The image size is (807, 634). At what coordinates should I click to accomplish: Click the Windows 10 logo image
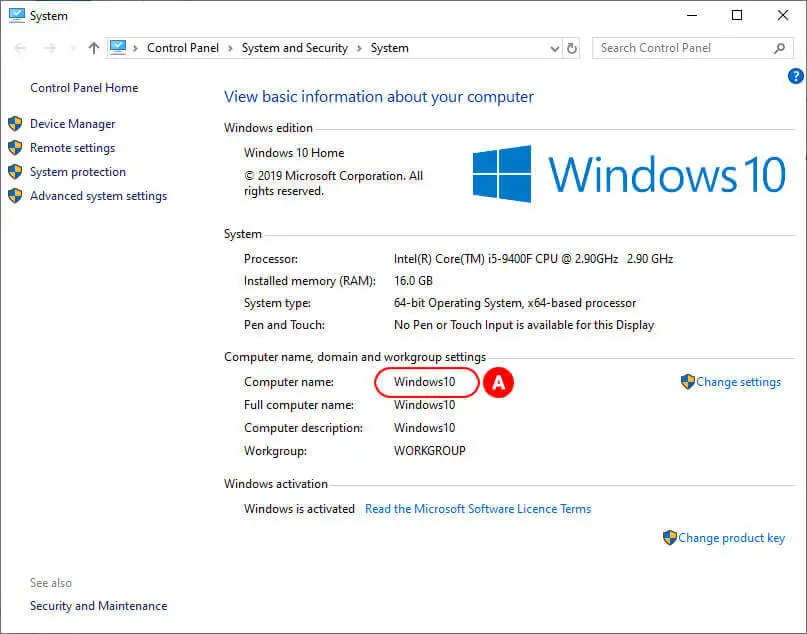pyautogui.click(x=628, y=174)
